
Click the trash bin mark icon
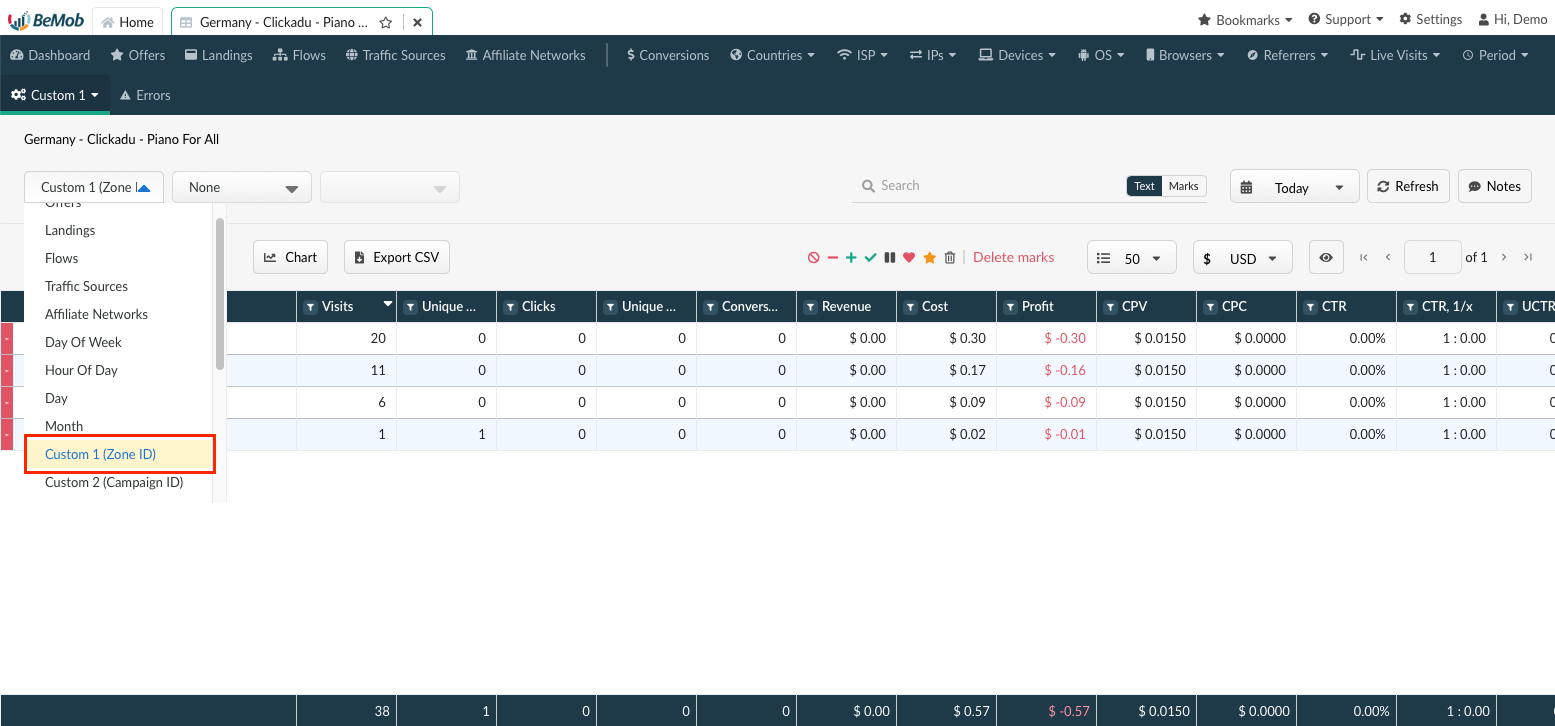pos(950,258)
